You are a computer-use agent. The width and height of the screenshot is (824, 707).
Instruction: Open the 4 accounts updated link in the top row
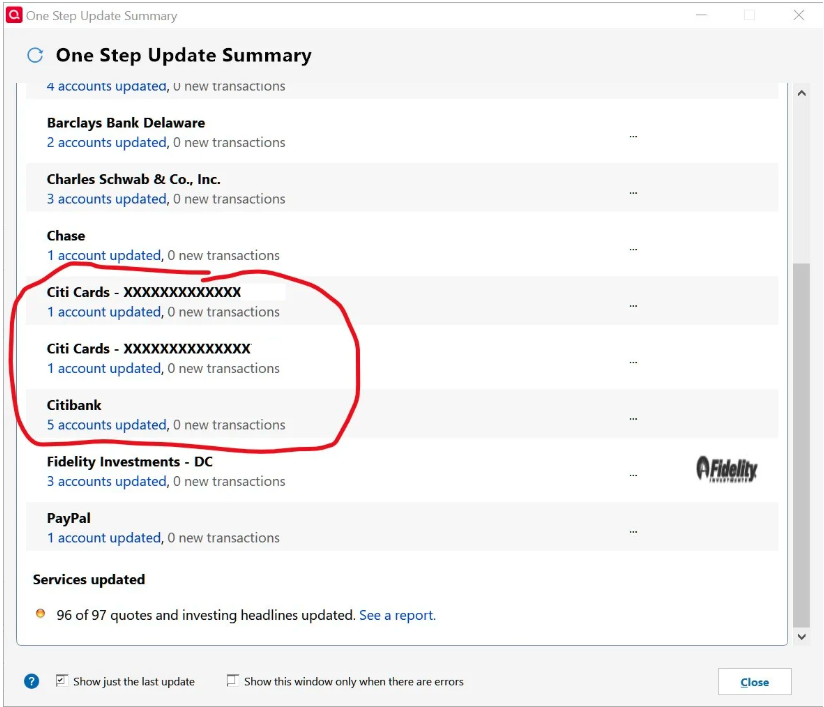click(x=107, y=87)
